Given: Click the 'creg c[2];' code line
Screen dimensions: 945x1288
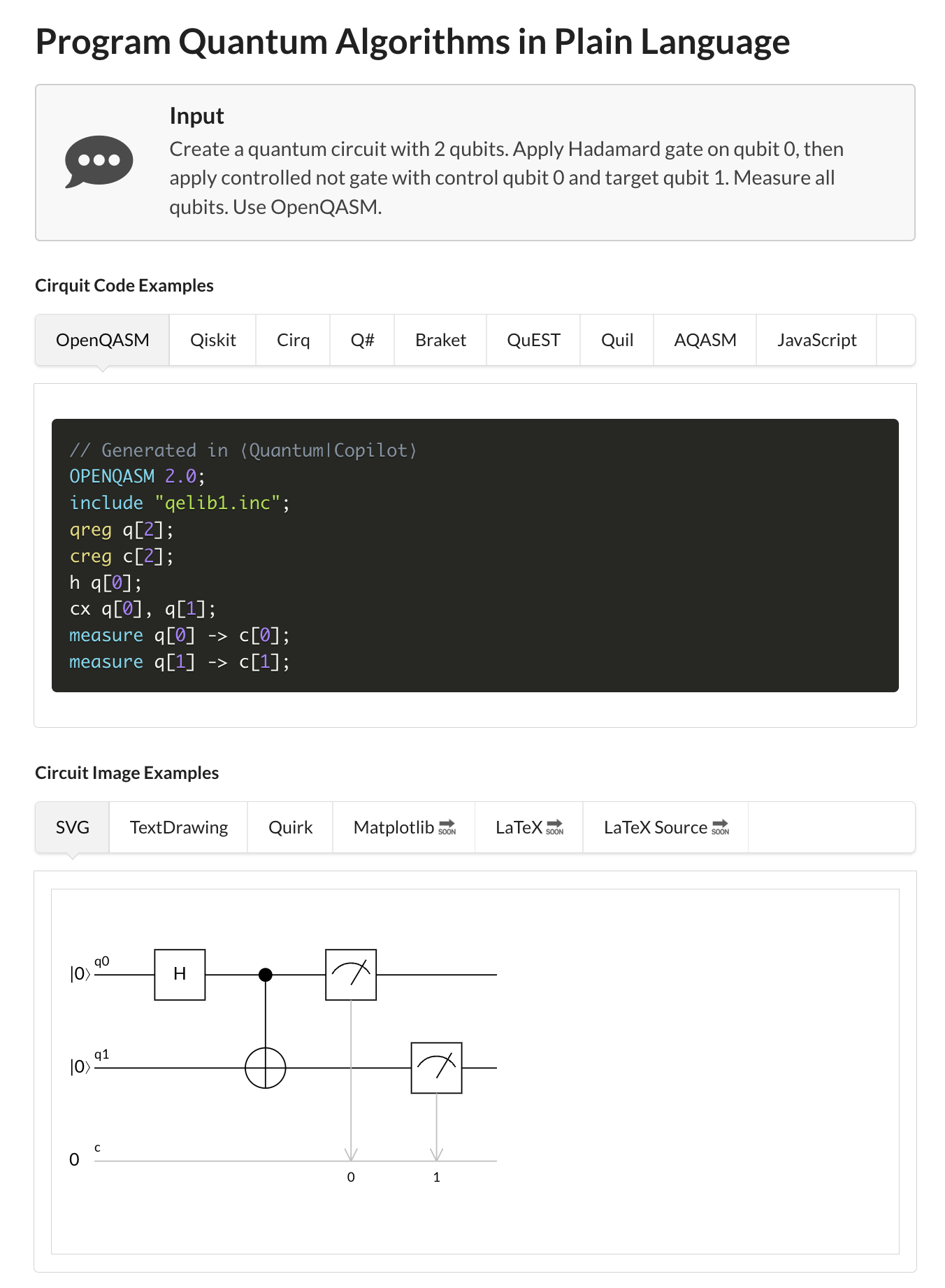Looking at the screenshot, I should coord(122,556).
